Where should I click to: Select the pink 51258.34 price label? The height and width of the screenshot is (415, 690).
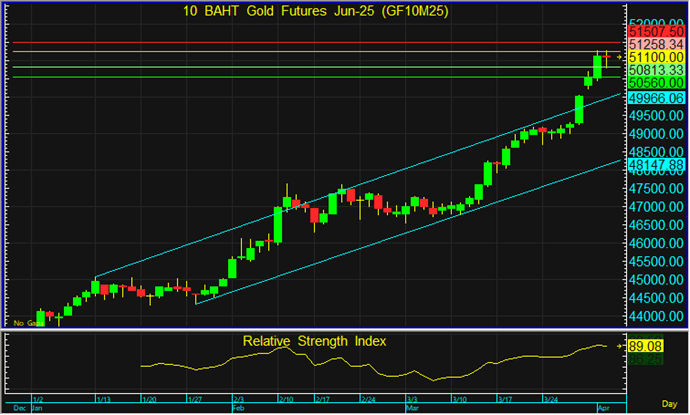656,46
